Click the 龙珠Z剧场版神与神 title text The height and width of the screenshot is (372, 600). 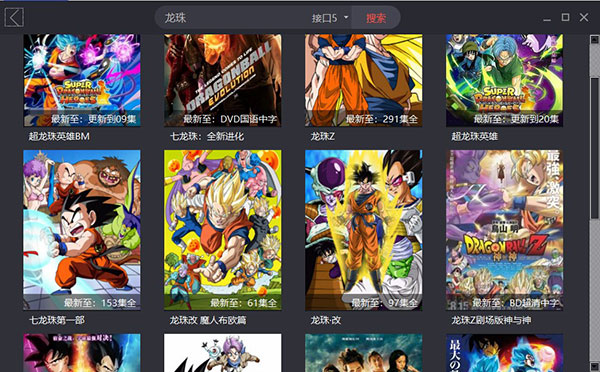pos(491,320)
